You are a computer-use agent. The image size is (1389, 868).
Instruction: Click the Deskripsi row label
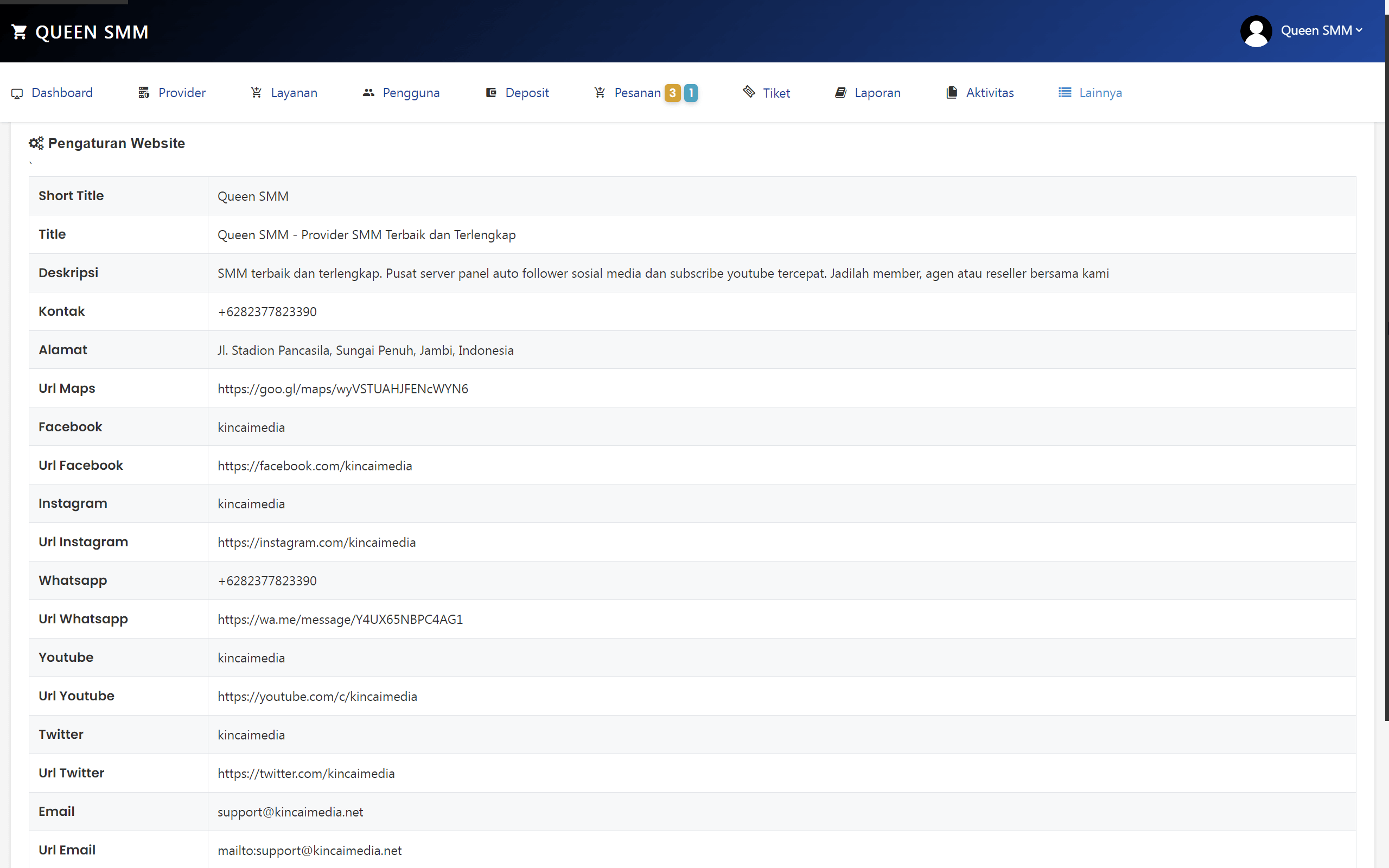click(x=68, y=273)
